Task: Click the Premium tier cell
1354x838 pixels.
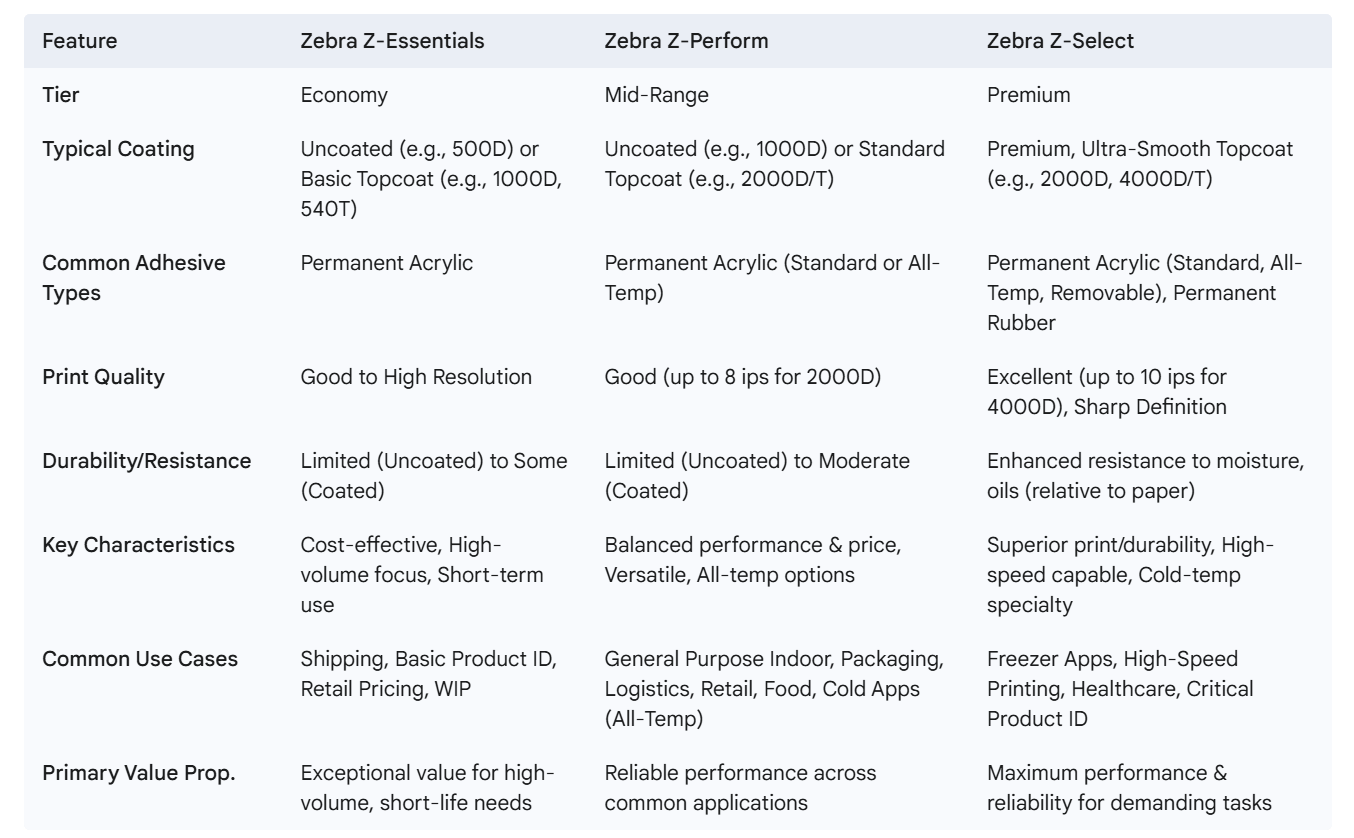Action: tap(1028, 95)
